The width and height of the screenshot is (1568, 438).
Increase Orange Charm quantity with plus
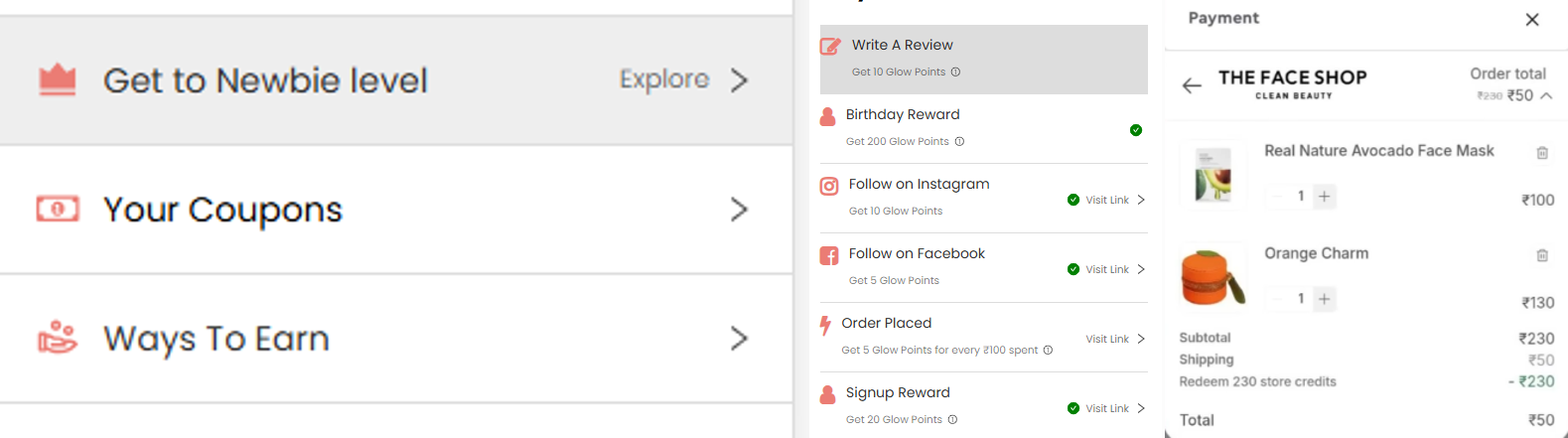pos(1324,299)
